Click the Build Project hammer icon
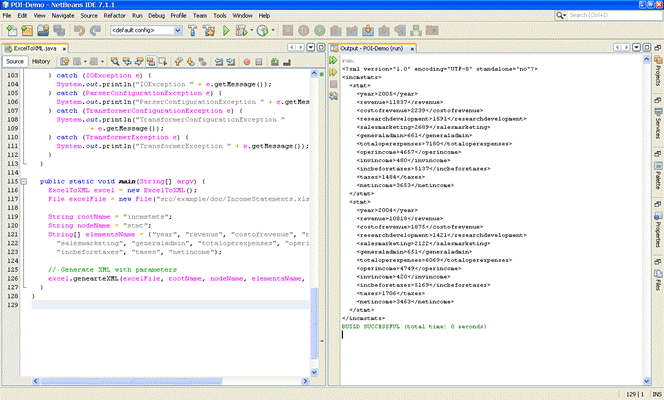The width and height of the screenshot is (664, 400). (x=193, y=30)
